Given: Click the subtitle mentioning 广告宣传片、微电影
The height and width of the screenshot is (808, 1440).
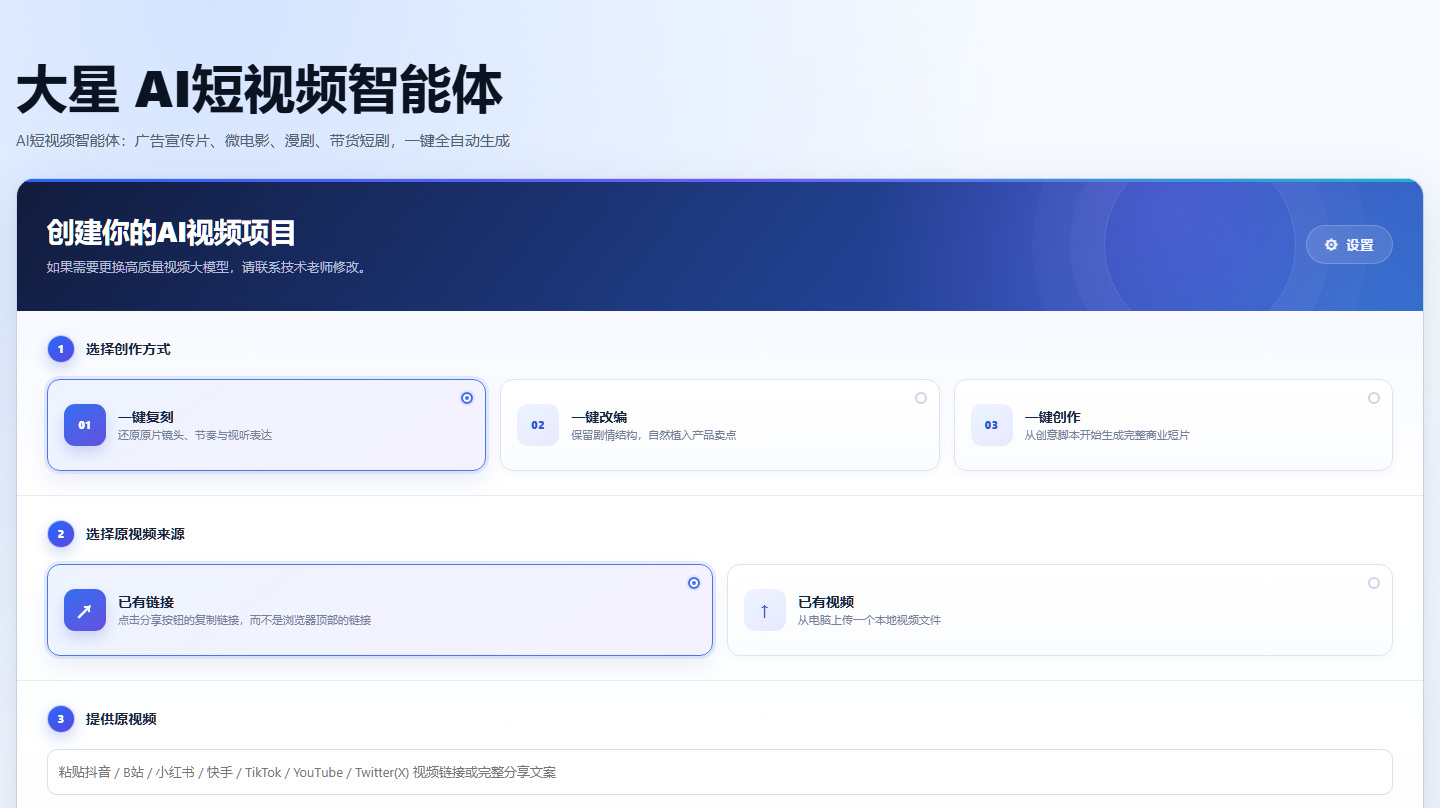Looking at the screenshot, I should [x=263, y=141].
